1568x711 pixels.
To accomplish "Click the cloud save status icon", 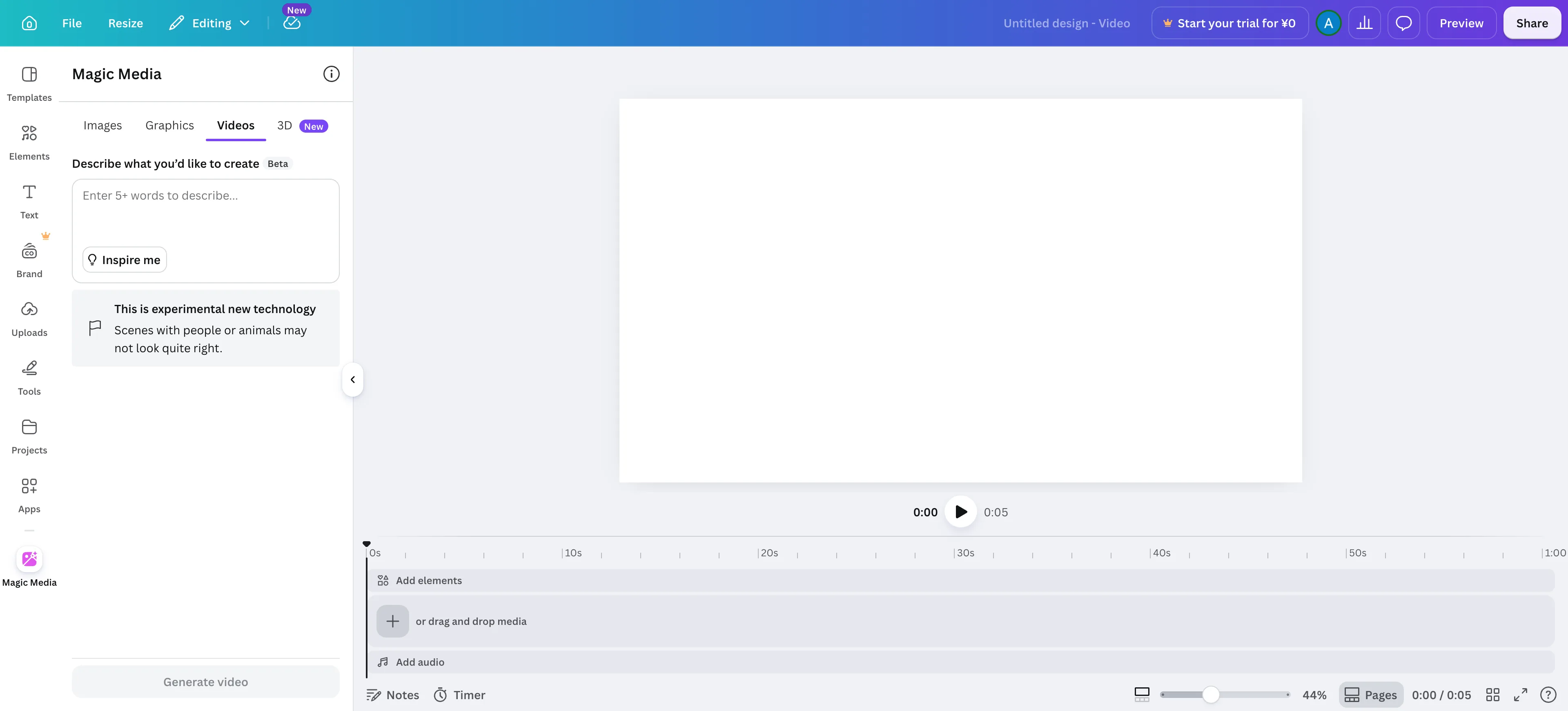I will point(292,23).
